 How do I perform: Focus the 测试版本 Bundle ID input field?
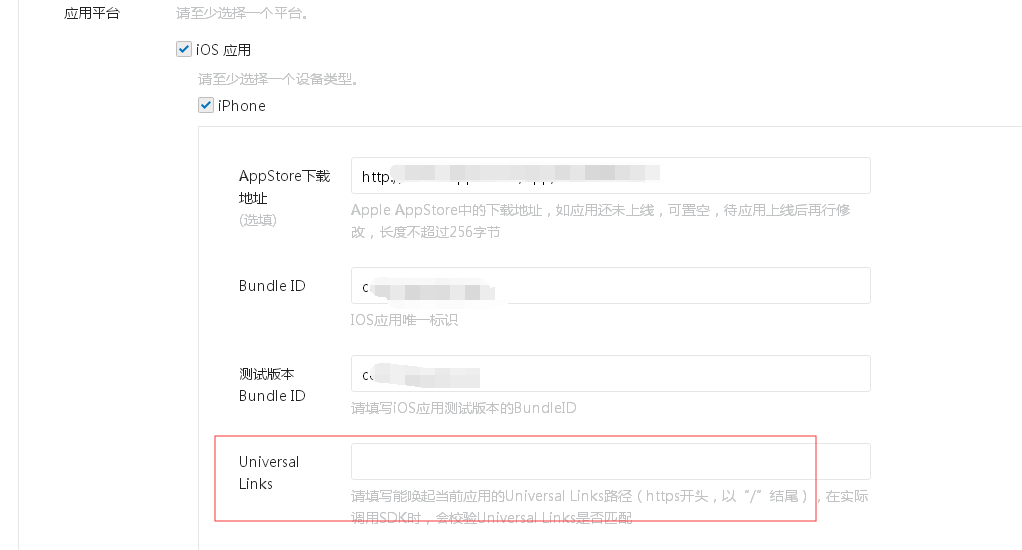611,373
